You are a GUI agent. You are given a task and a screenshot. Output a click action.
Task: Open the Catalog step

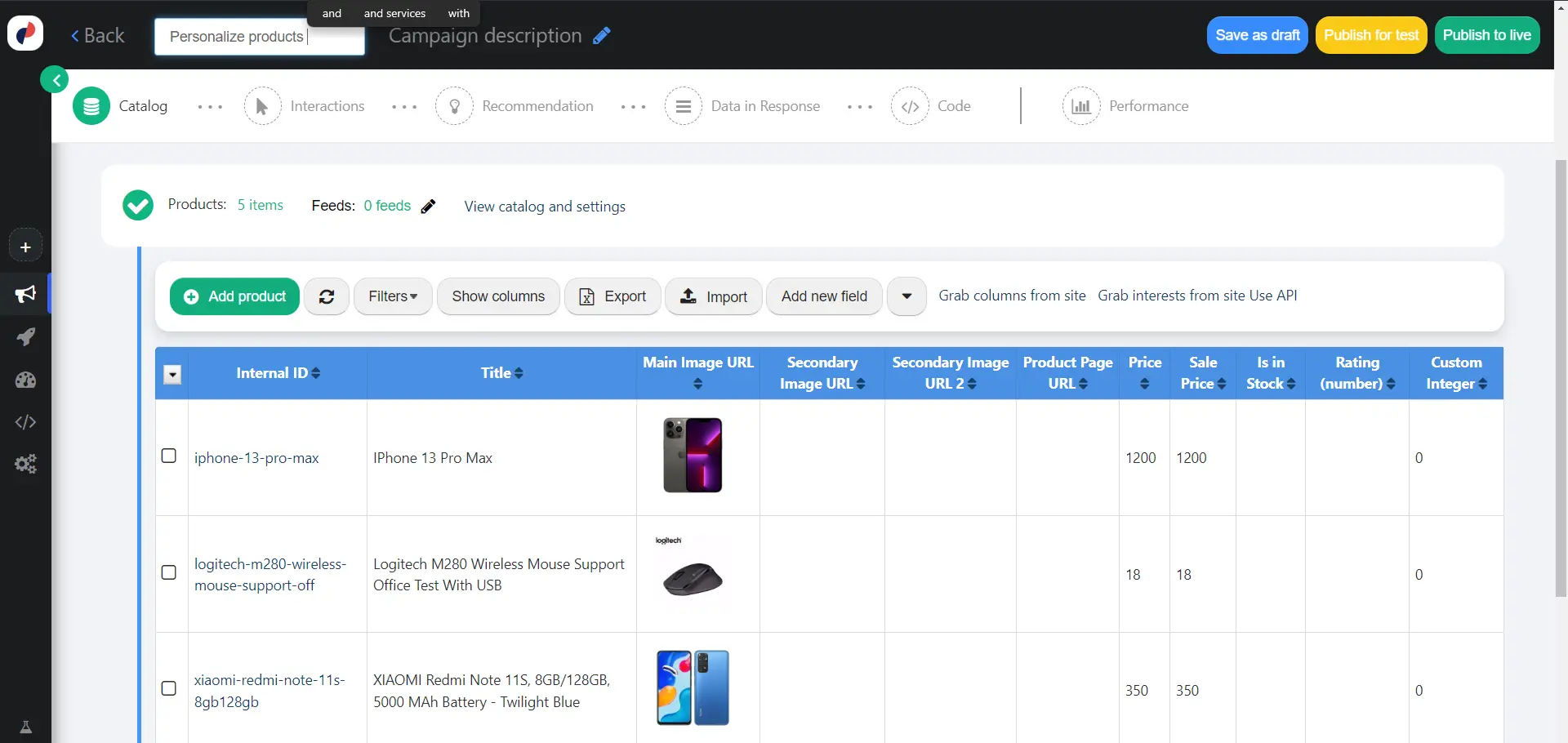coord(121,106)
